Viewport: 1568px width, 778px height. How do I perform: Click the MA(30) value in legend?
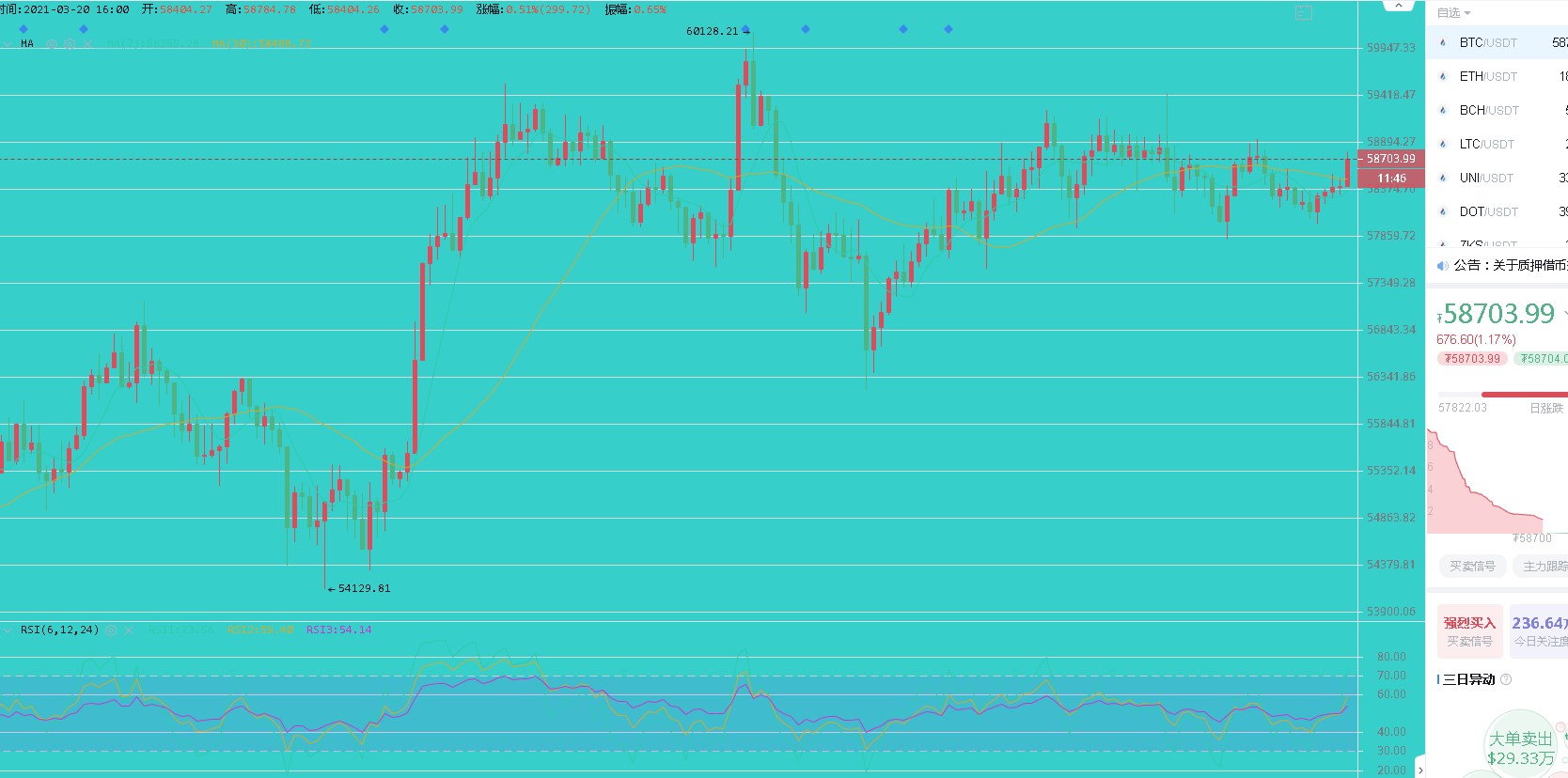coord(260,44)
